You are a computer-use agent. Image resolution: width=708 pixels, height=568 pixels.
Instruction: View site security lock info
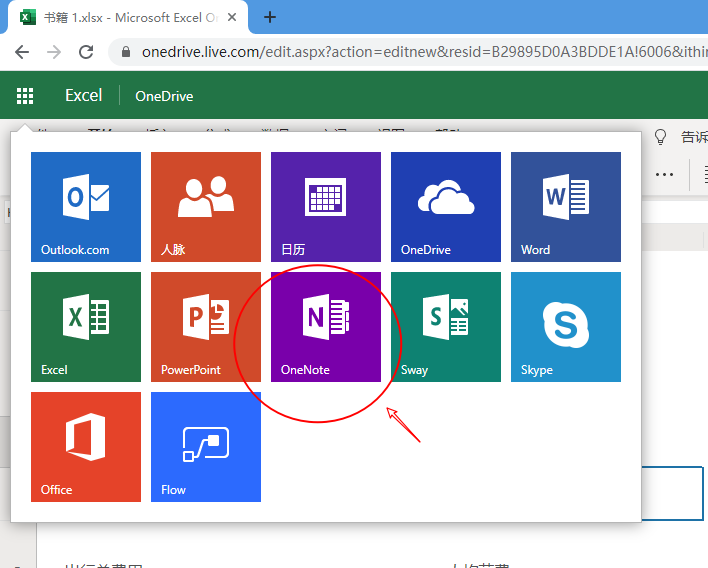(126, 52)
